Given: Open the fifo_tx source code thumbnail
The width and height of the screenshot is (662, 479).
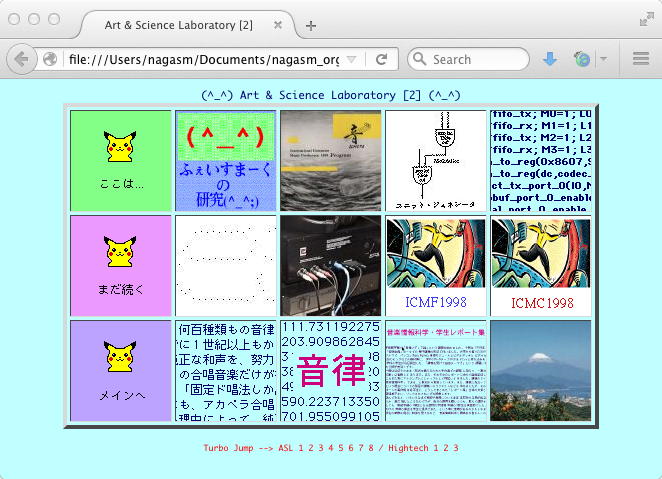Looking at the screenshot, I should tap(541, 160).
